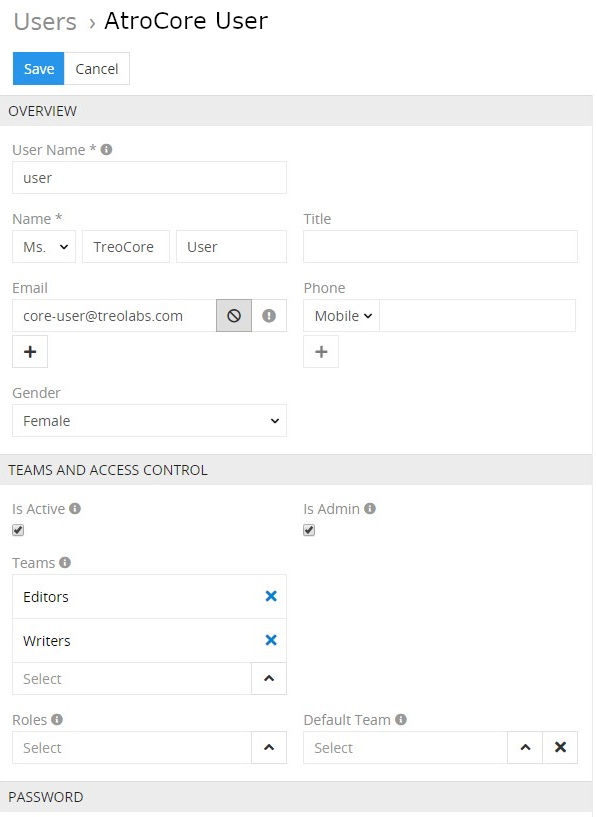
Task: Click the PASSWORD section header
Action: pos(296,797)
